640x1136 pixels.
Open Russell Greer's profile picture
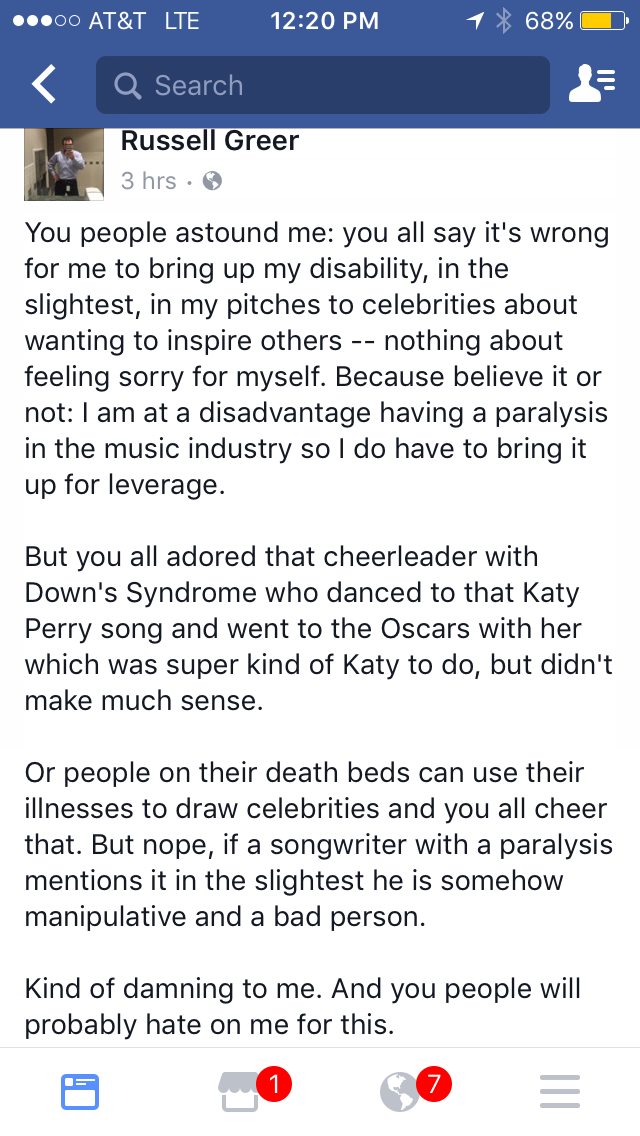coord(64,164)
